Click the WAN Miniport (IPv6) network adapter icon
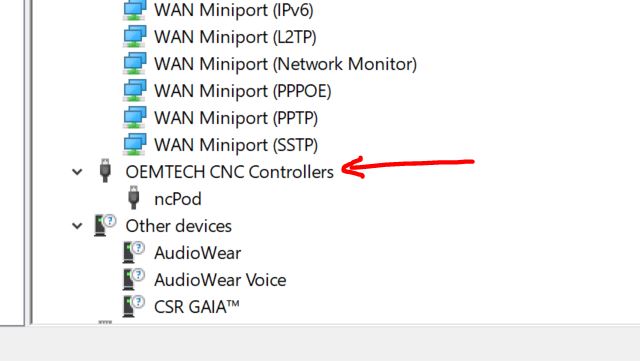 [x=135, y=10]
